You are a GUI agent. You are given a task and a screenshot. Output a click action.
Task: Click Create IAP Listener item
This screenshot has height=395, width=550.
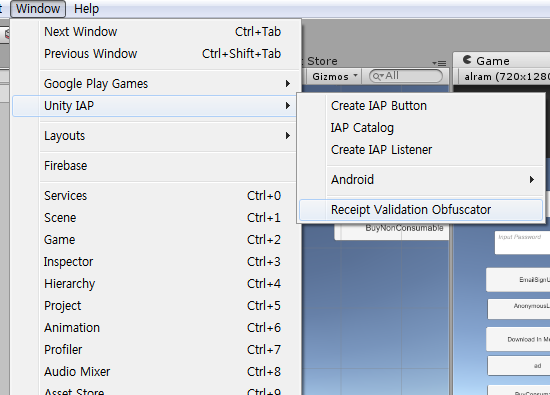click(x=421, y=150)
